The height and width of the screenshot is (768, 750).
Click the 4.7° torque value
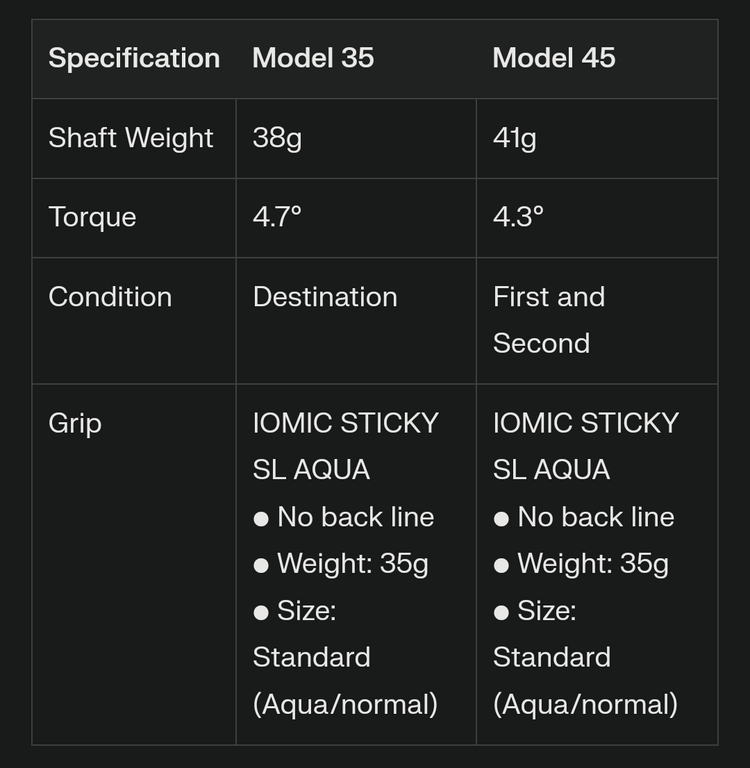coord(277,218)
